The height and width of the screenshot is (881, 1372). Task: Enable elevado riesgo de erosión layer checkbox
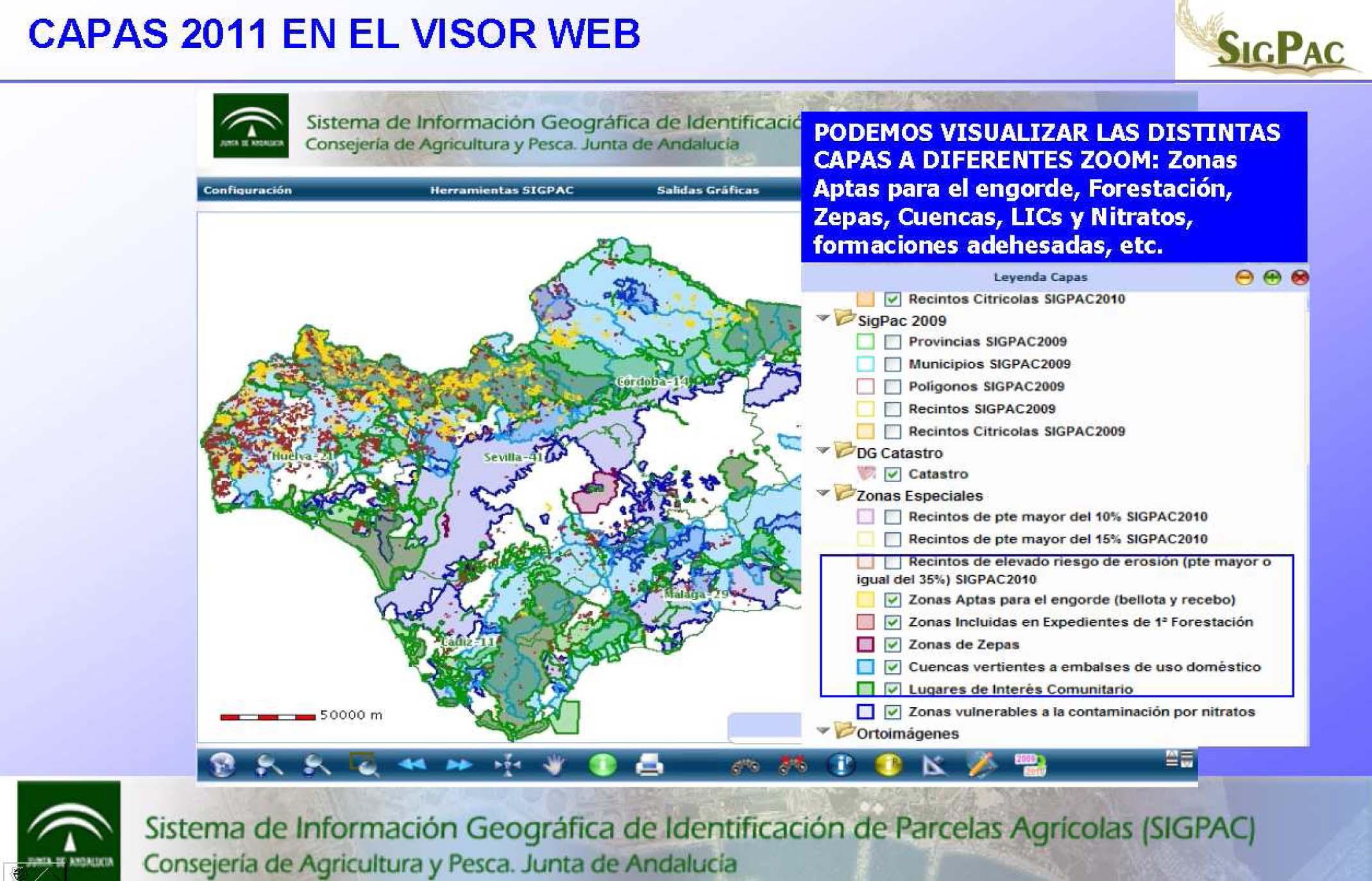point(892,562)
